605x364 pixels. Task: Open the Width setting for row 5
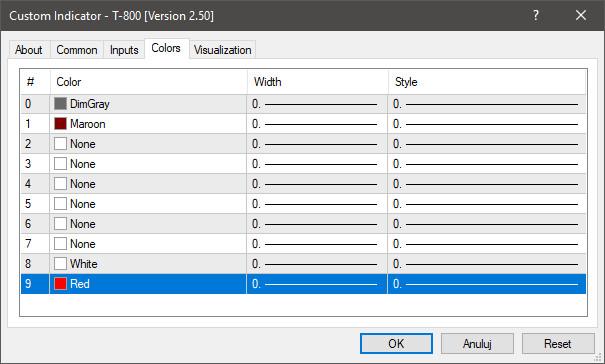[x=317, y=204]
